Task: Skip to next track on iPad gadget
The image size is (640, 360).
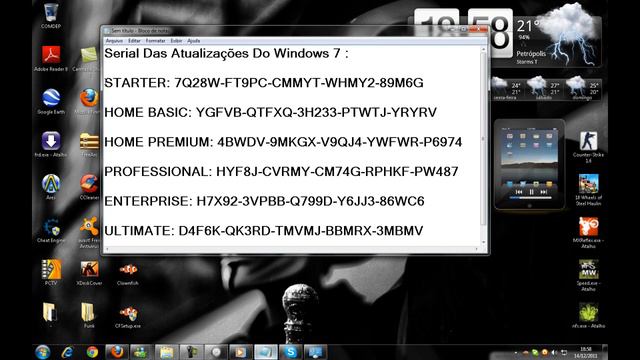Action: pyautogui.click(x=544, y=191)
